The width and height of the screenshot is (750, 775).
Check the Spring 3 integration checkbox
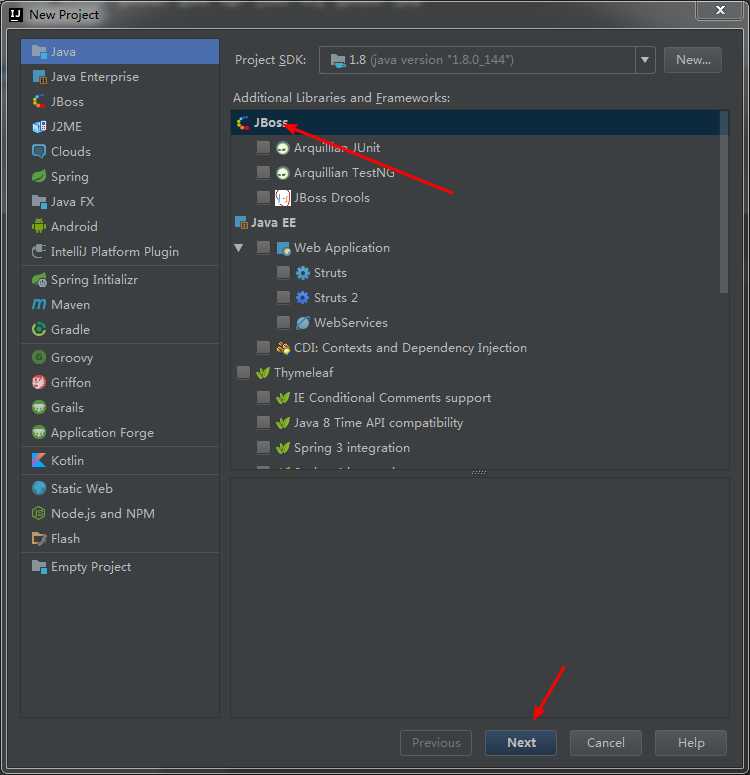tap(263, 447)
